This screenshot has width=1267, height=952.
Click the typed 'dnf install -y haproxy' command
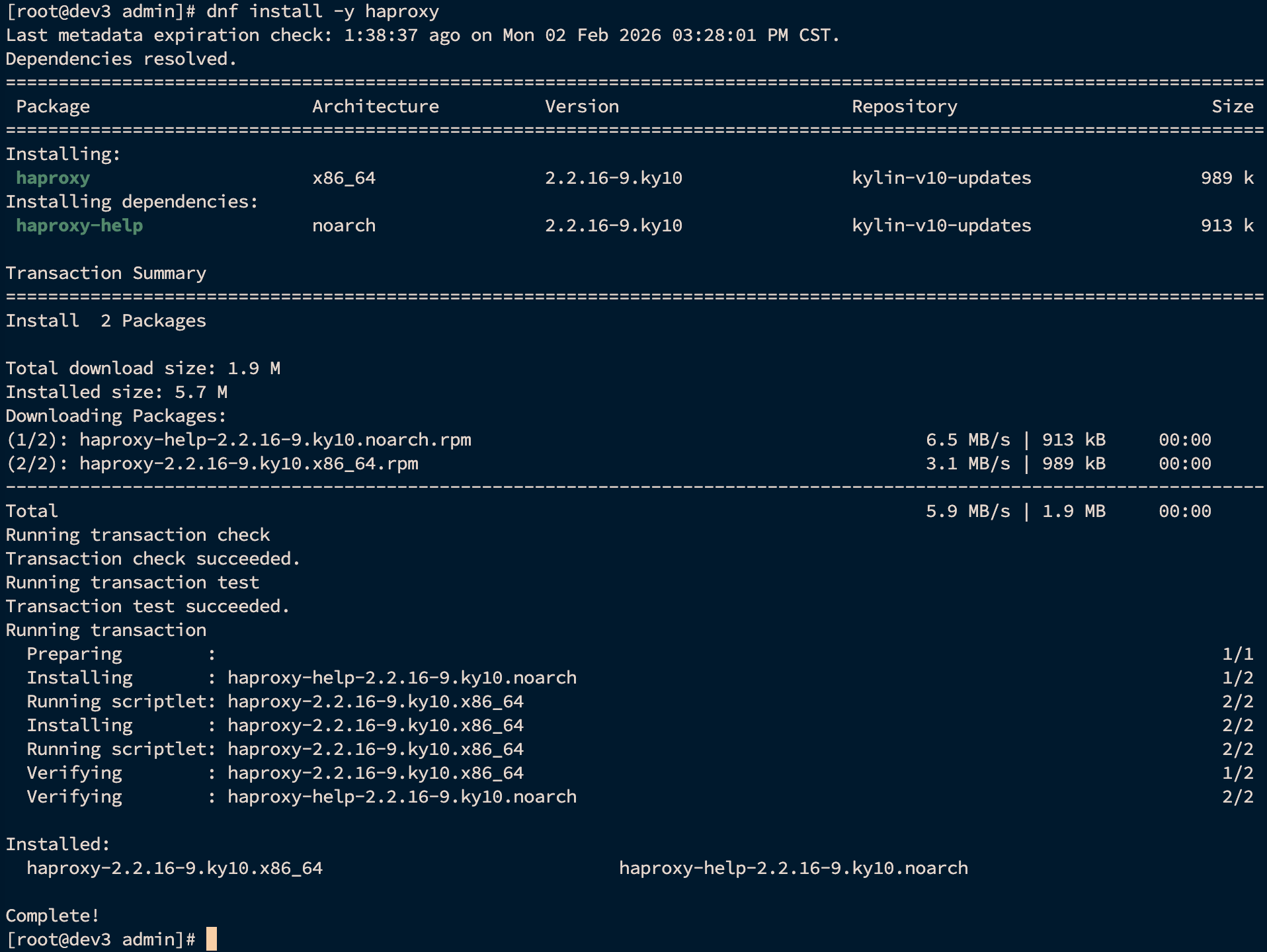(x=322, y=11)
